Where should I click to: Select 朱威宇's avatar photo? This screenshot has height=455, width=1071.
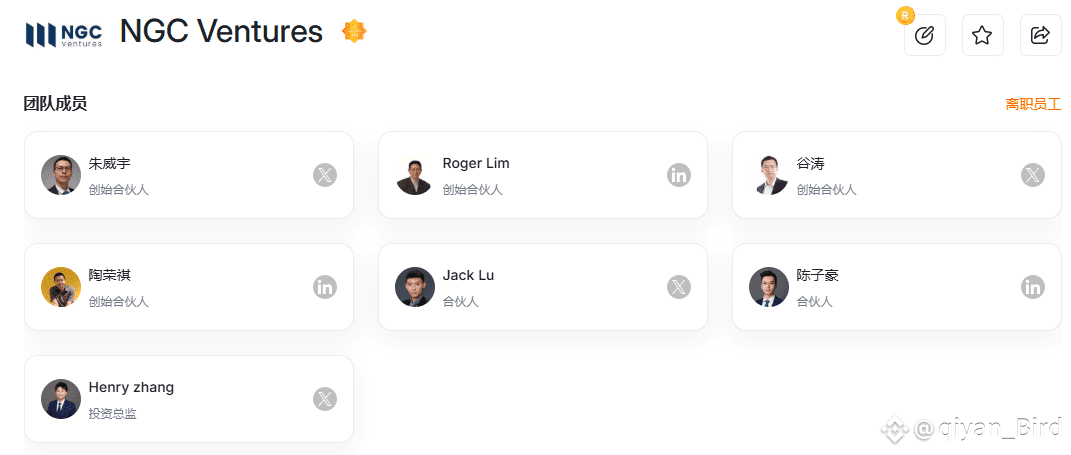pos(61,175)
